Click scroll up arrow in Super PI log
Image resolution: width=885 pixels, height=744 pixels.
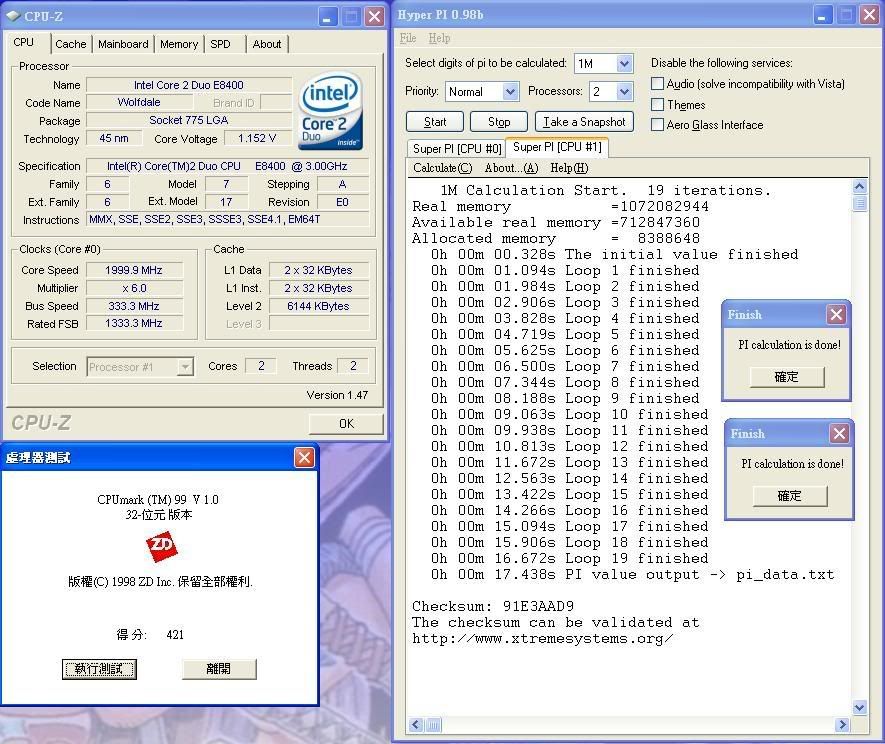click(x=860, y=187)
